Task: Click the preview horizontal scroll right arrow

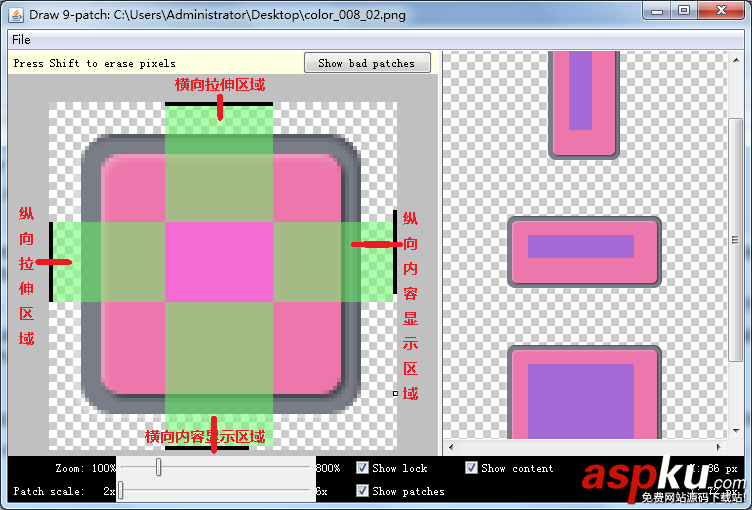Action: (x=718, y=447)
